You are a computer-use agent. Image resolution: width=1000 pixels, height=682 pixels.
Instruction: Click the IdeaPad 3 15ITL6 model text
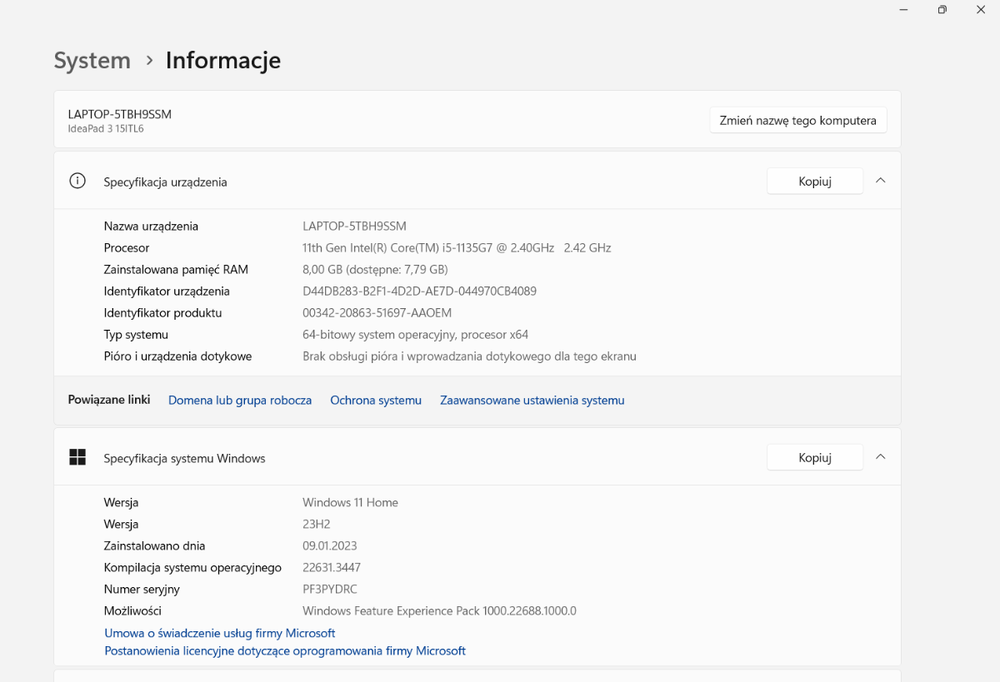coord(106,128)
